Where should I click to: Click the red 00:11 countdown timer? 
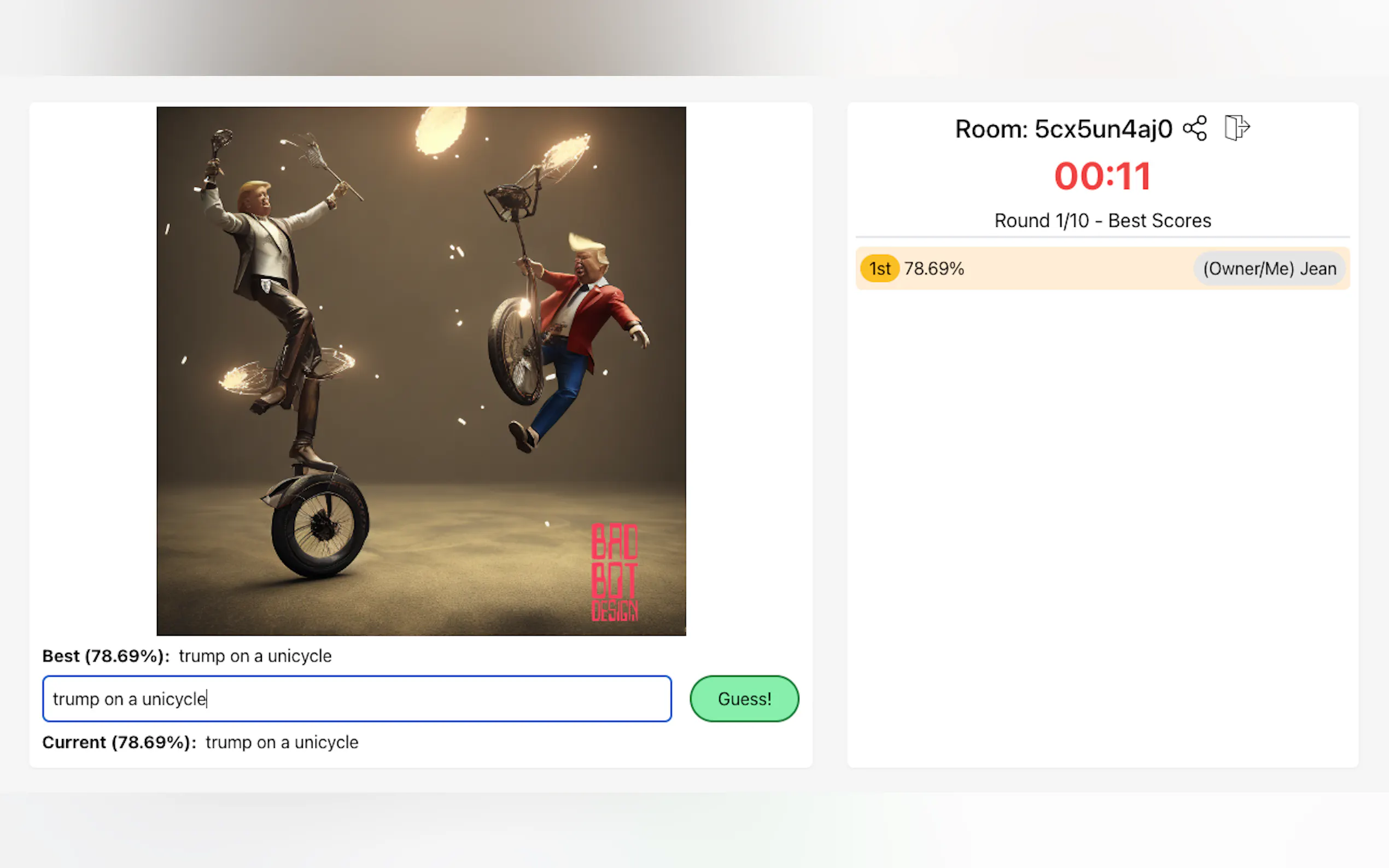1102,175
